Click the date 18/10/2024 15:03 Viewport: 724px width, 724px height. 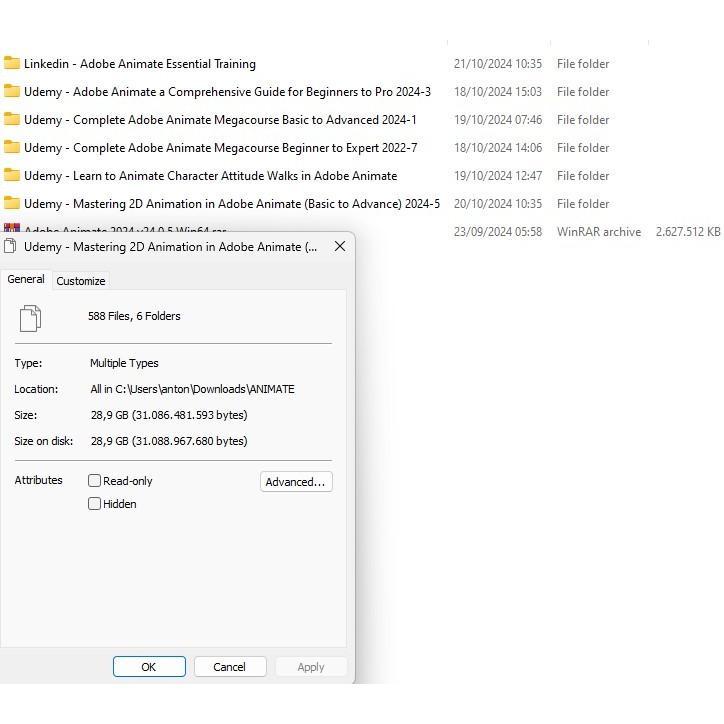498,92
